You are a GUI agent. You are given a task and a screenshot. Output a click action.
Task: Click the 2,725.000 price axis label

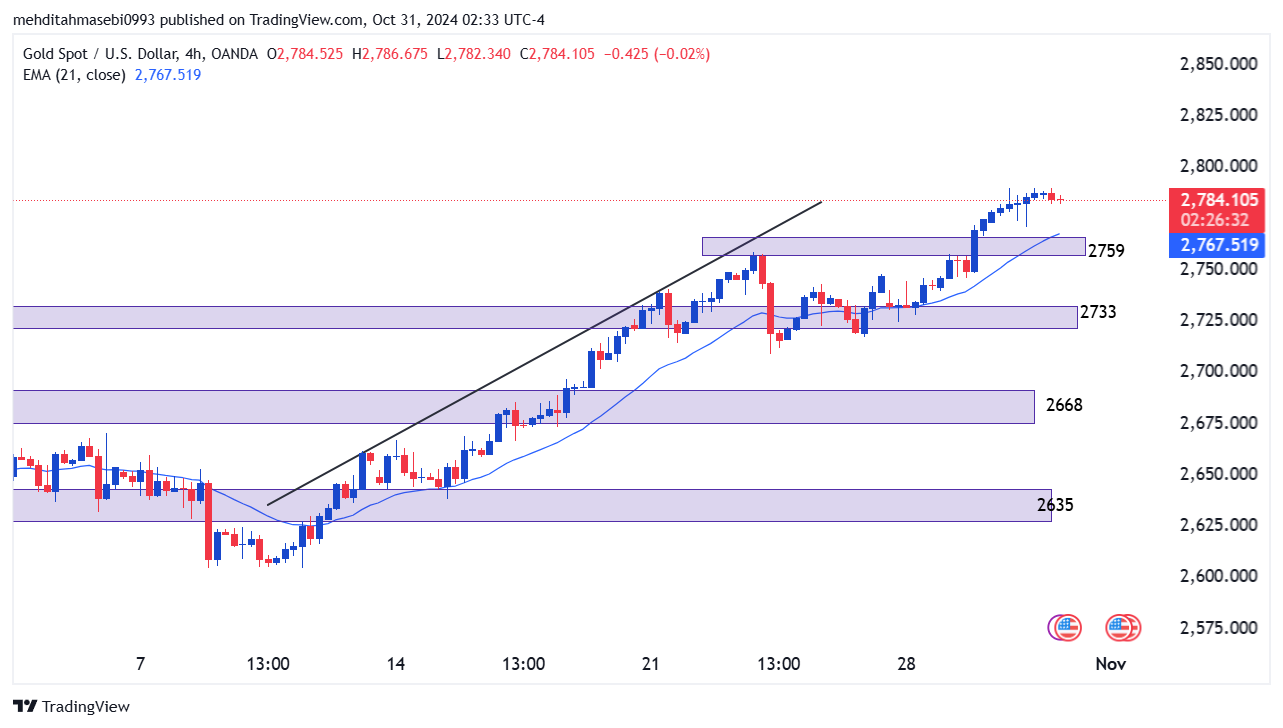[x=1218, y=320]
